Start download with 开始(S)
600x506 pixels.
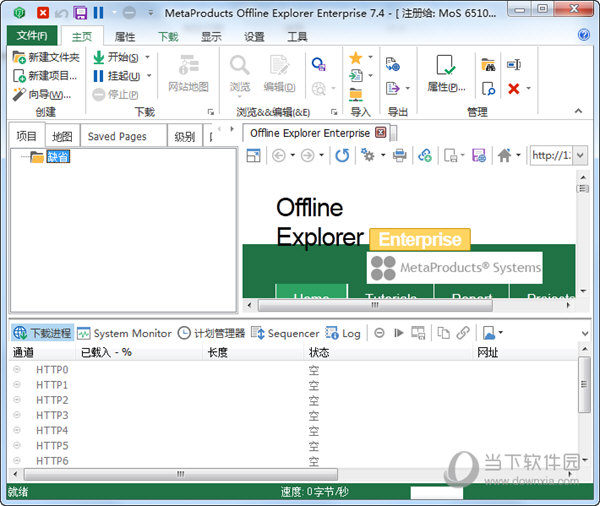(116, 57)
